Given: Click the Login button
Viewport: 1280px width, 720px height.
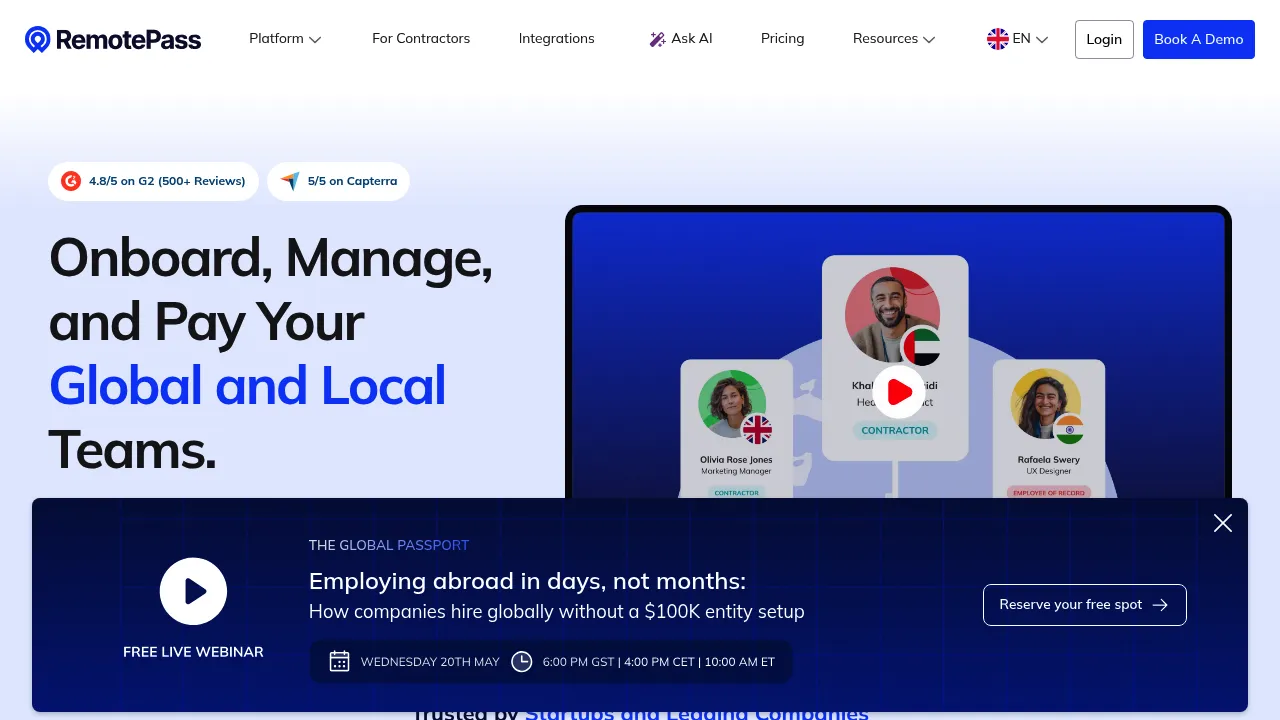Looking at the screenshot, I should pyautogui.click(x=1104, y=39).
